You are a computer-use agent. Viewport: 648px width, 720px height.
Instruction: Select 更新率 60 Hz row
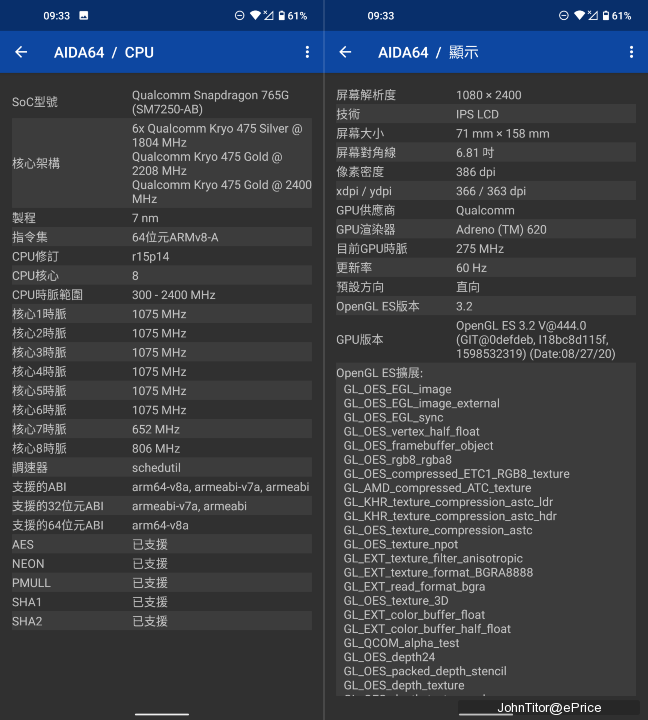(486, 268)
